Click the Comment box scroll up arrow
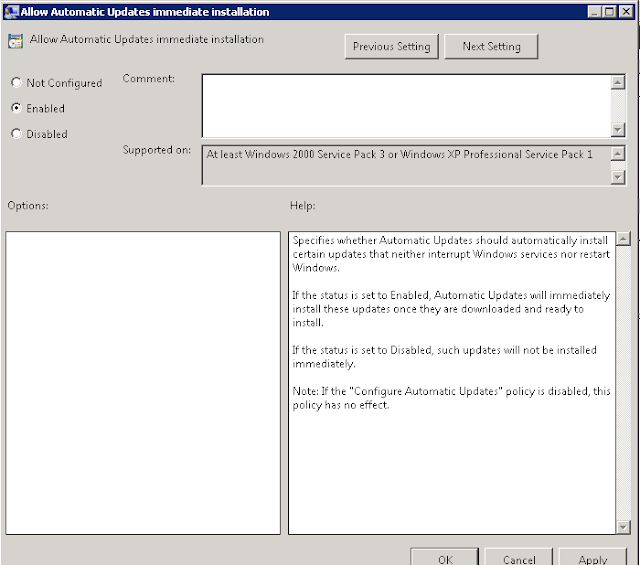 [618, 82]
